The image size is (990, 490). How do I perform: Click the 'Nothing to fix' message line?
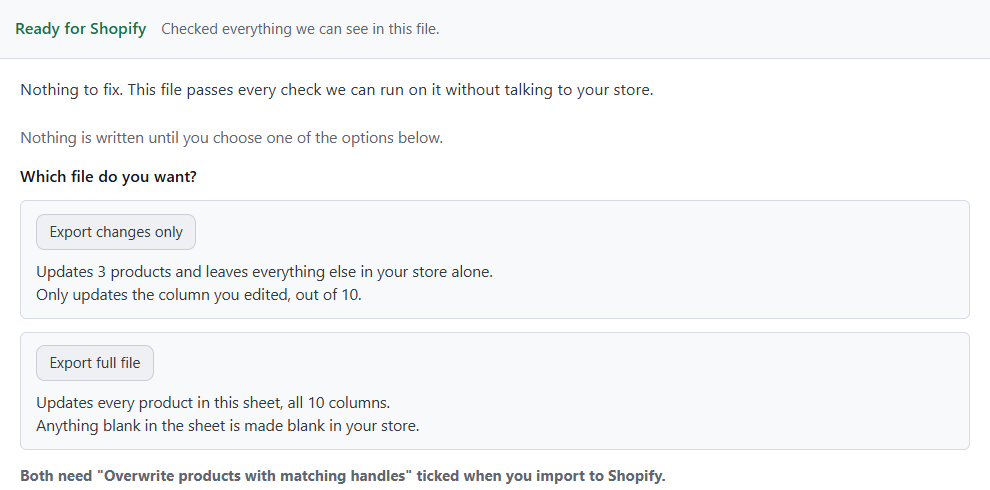click(337, 90)
